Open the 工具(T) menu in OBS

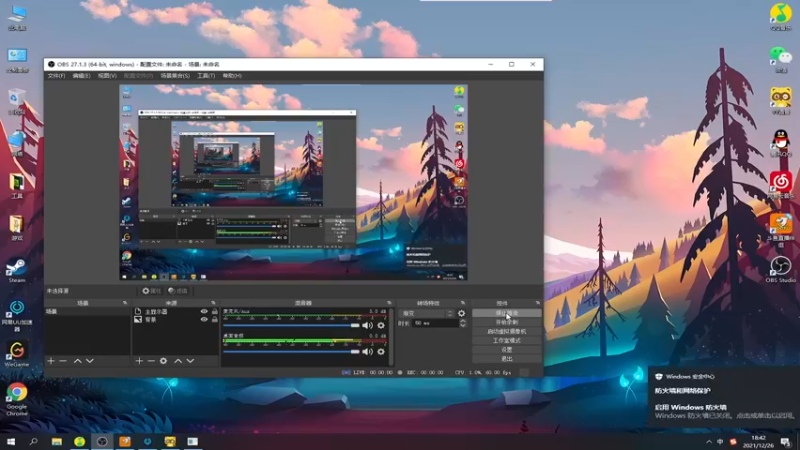206,76
